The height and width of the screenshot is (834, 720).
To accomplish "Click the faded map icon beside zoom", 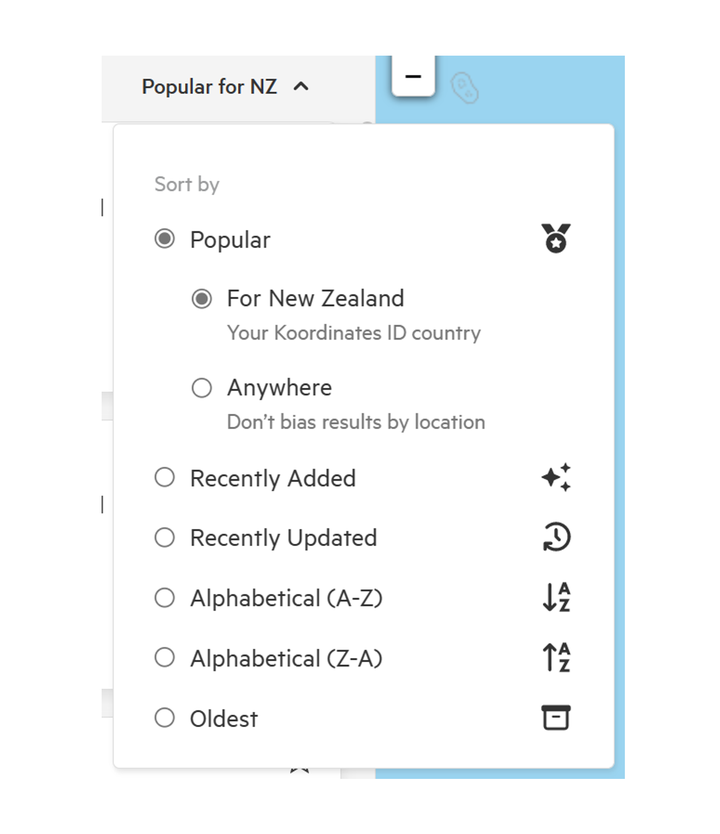I will tap(464, 88).
